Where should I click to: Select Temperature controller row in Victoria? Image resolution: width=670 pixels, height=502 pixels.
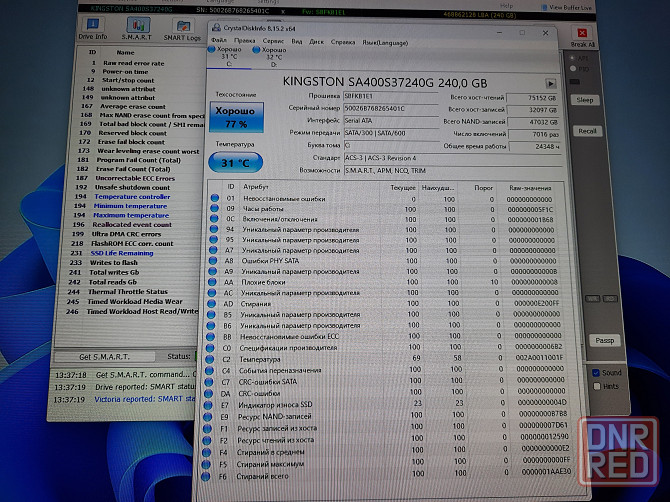(x=132, y=197)
